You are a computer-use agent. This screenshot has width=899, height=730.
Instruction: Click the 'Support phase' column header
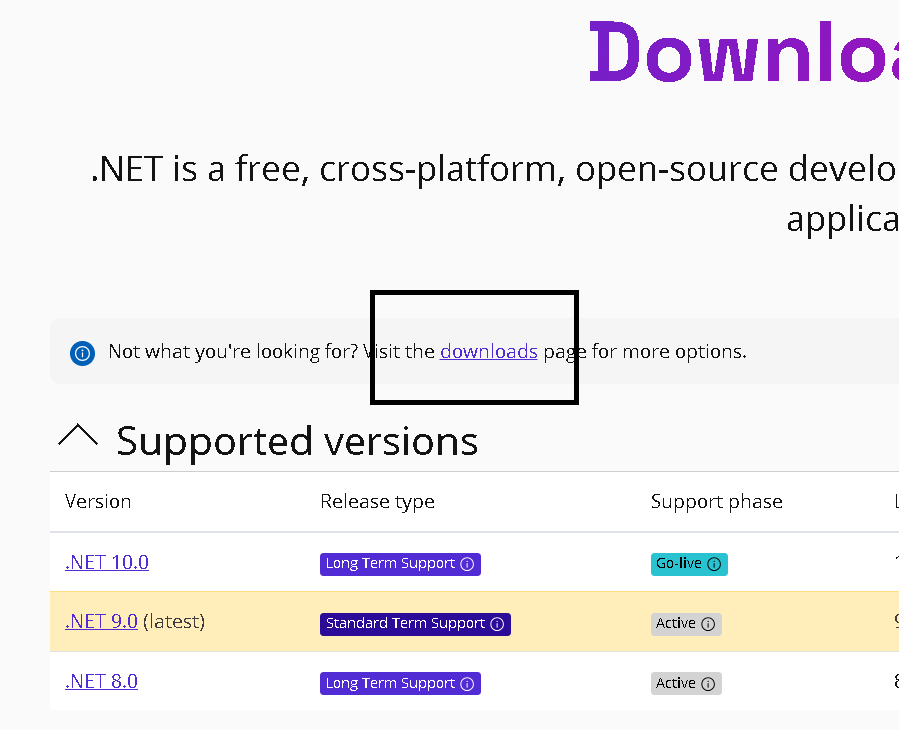(x=716, y=501)
